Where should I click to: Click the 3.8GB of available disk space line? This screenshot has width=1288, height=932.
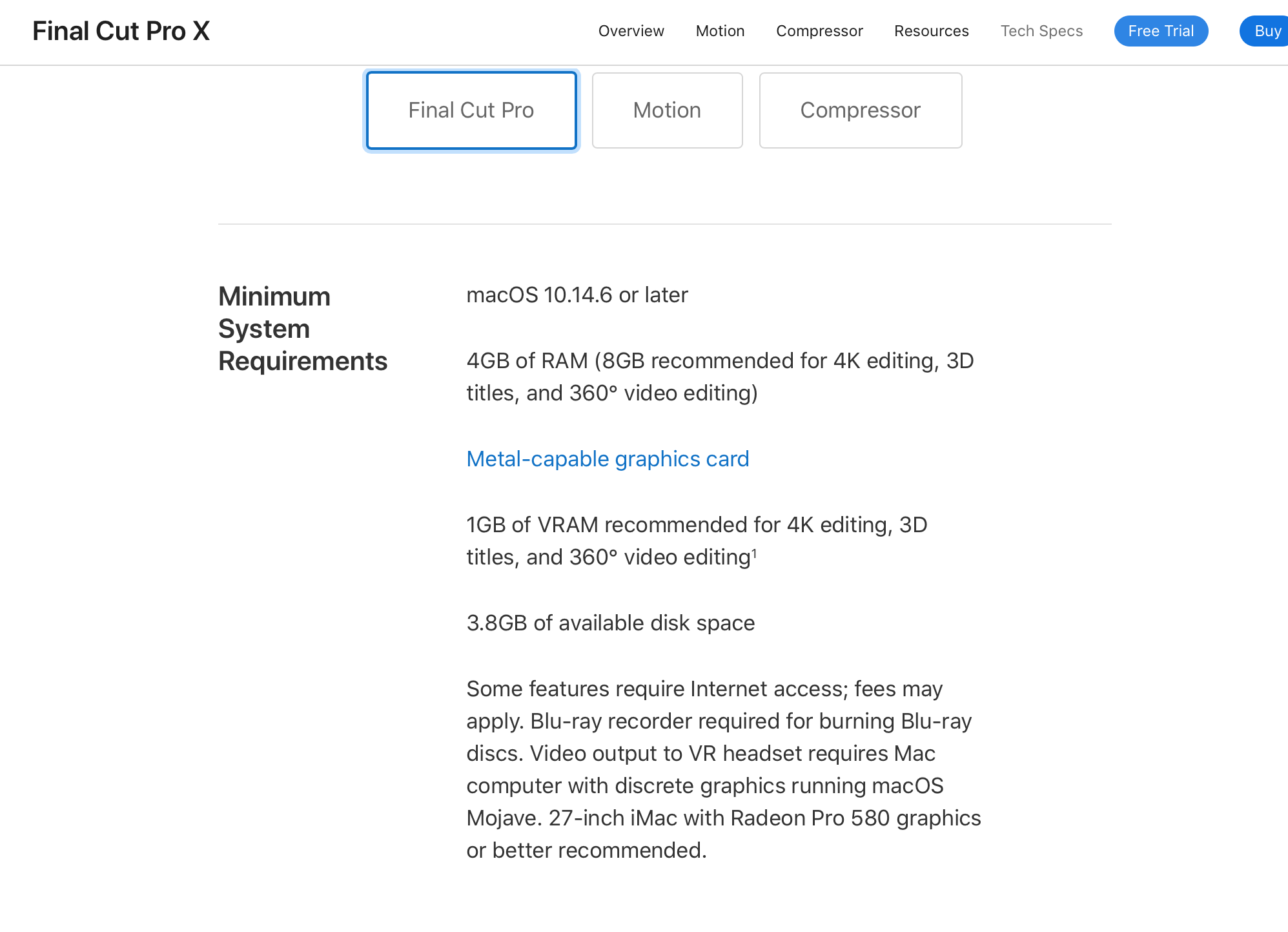[610, 623]
